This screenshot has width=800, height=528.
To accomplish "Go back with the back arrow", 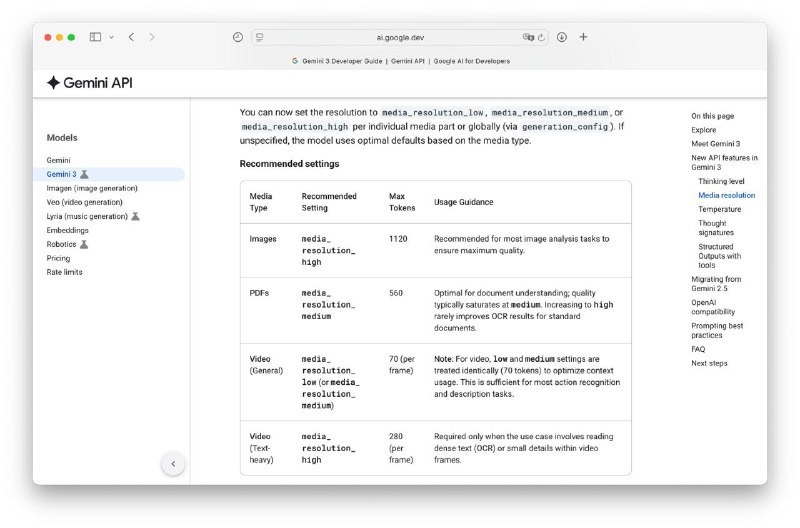I will coord(132,37).
